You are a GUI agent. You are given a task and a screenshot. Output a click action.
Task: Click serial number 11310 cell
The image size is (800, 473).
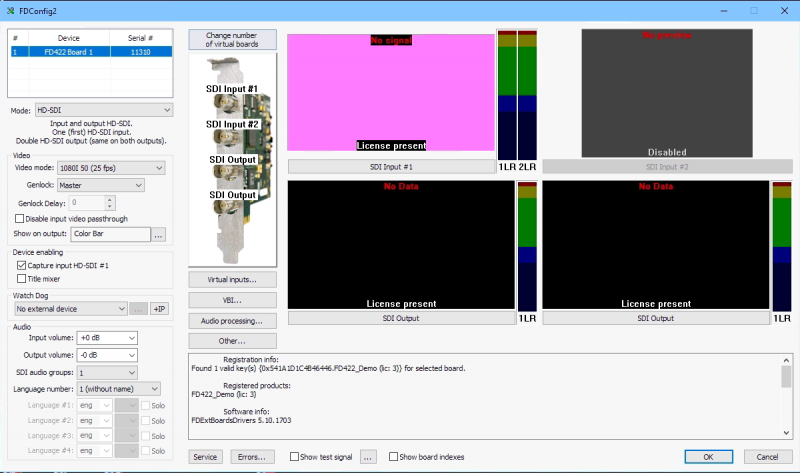[141, 52]
